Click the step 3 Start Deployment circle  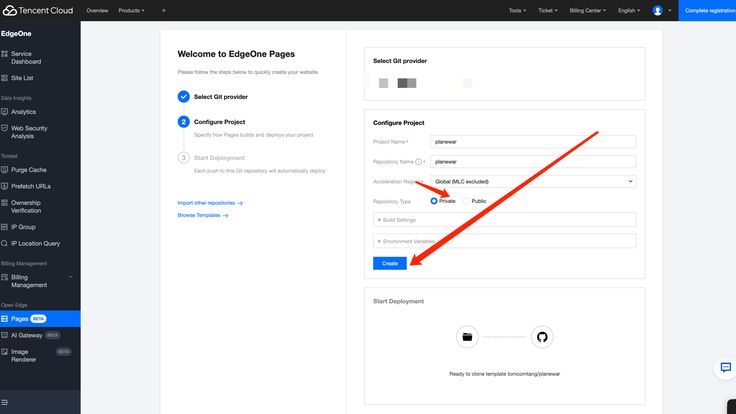[184, 158]
